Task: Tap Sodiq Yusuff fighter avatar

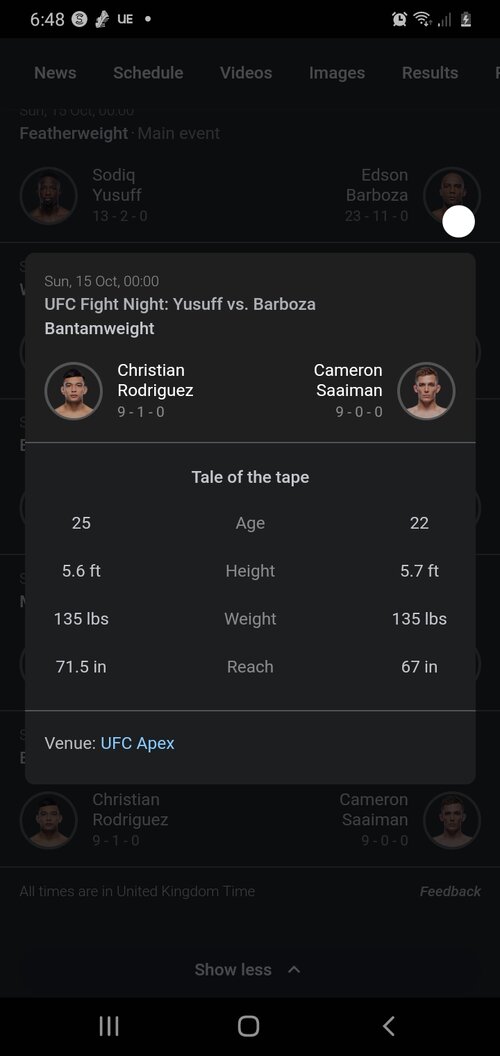Action: pos(48,195)
